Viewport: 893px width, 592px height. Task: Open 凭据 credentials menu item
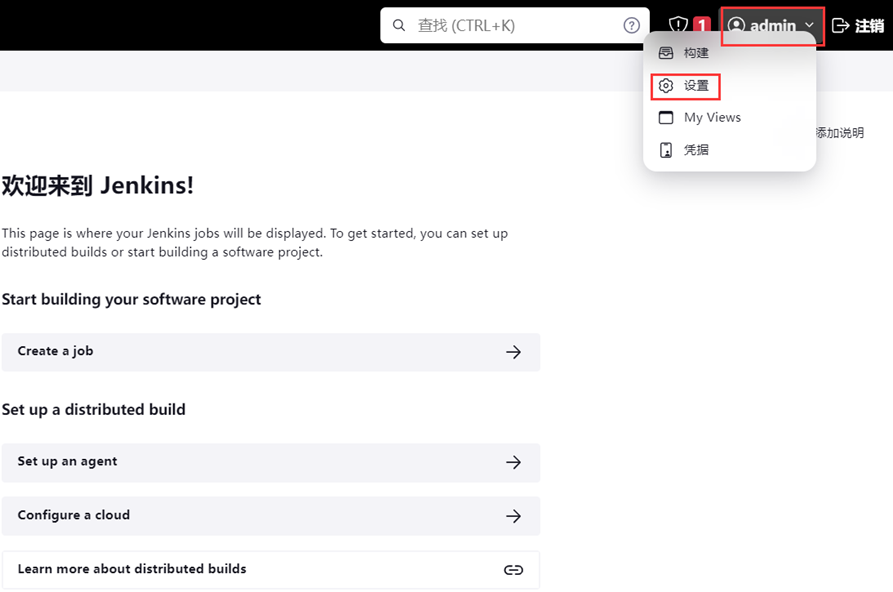pyautogui.click(x=730, y=150)
